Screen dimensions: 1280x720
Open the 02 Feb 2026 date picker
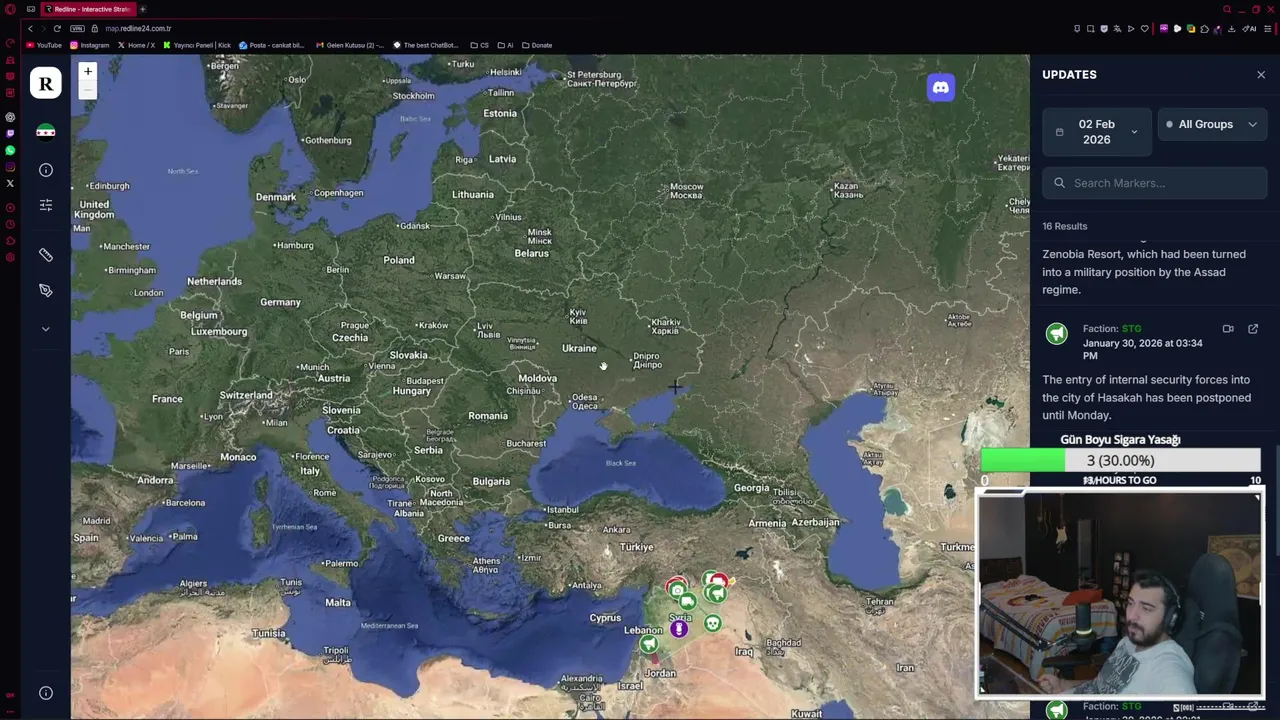(x=1097, y=131)
